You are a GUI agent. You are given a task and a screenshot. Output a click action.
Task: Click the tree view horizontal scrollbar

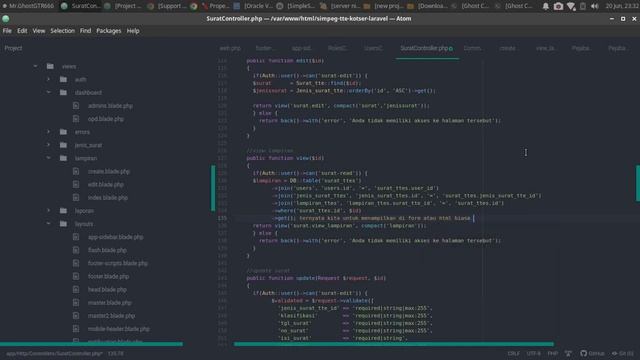[x=91, y=344]
